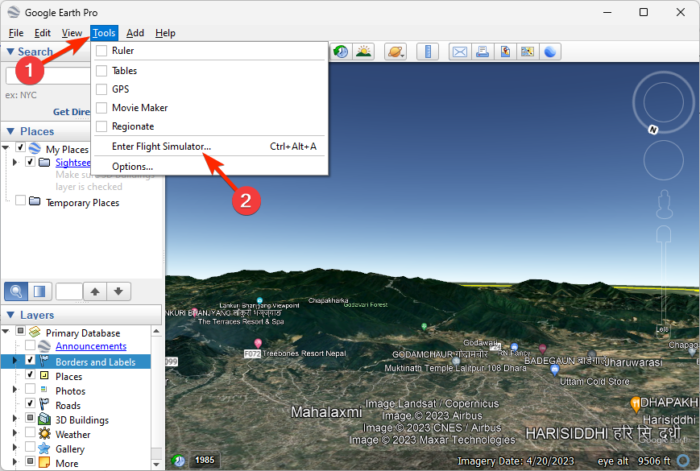Click the Street View pegman icon
Image resolution: width=700 pixels, height=471 pixels.
(x=664, y=204)
